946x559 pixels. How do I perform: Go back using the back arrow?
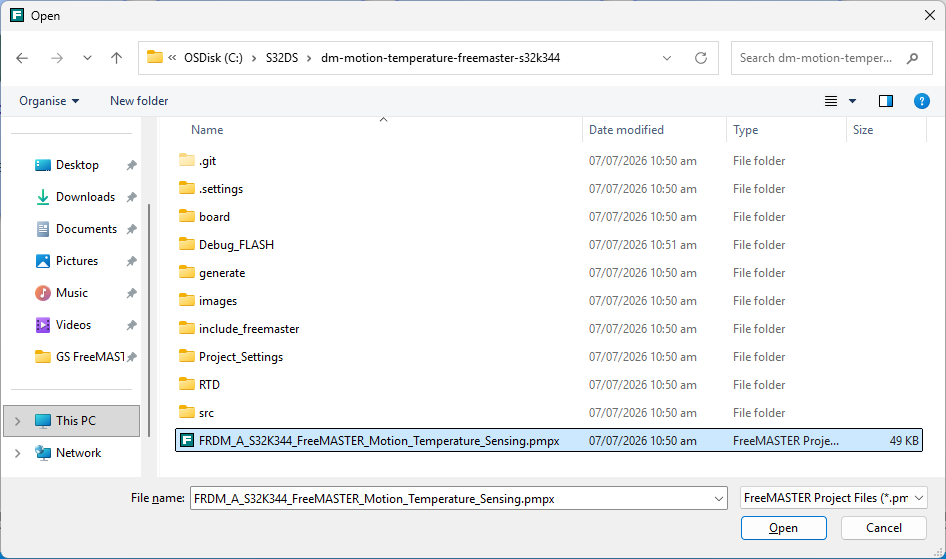pyautogui.click(x=22, y=58)
